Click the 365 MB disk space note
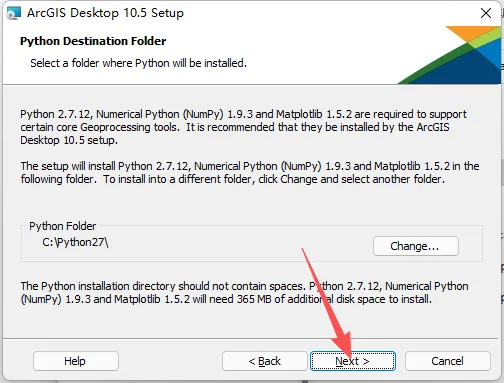 244,293
